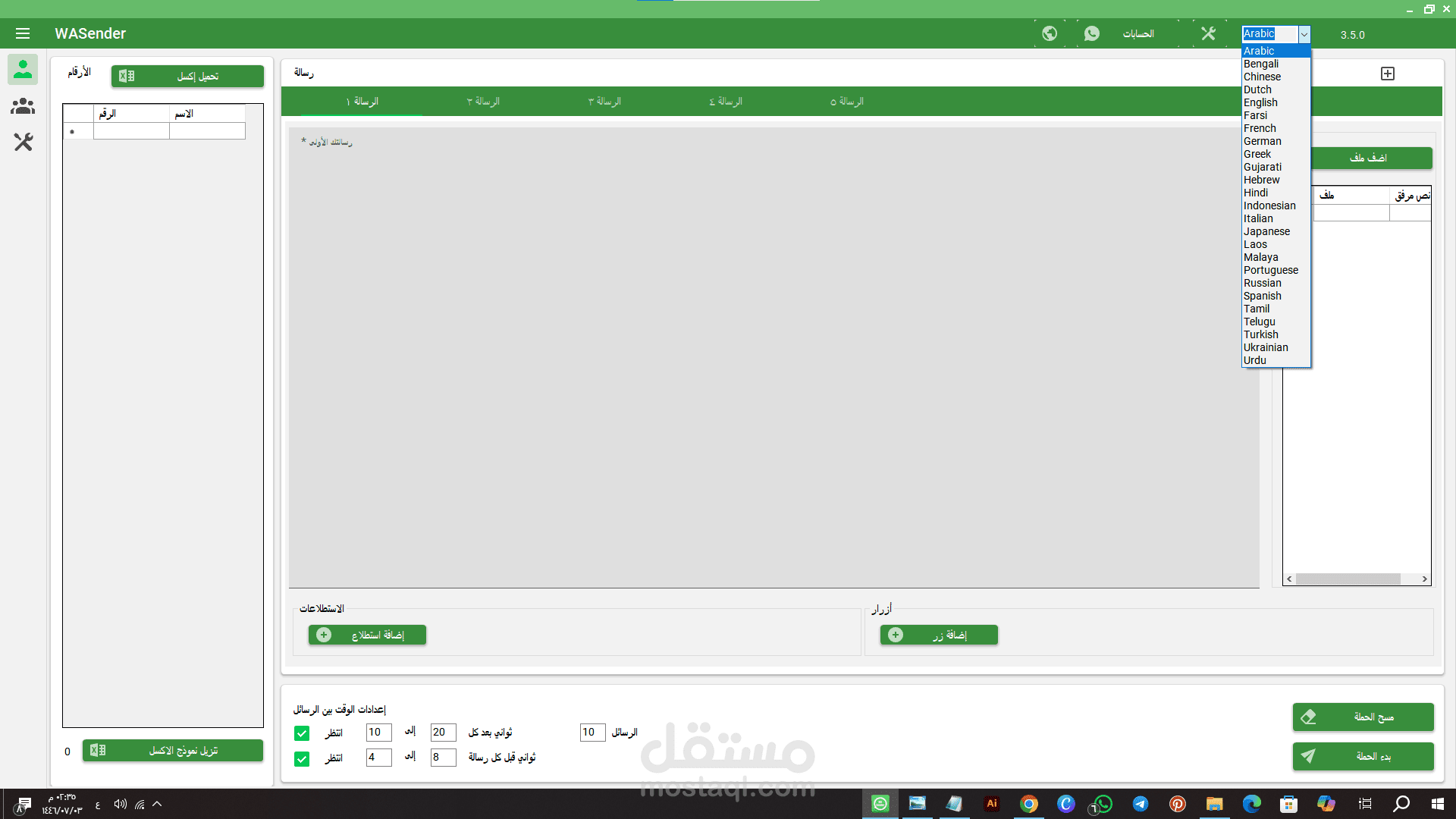Click the start campaign button بدء الحملة
Image resolution: width=1456 pixels, height=819 pixels.
tap(1363, 756)
